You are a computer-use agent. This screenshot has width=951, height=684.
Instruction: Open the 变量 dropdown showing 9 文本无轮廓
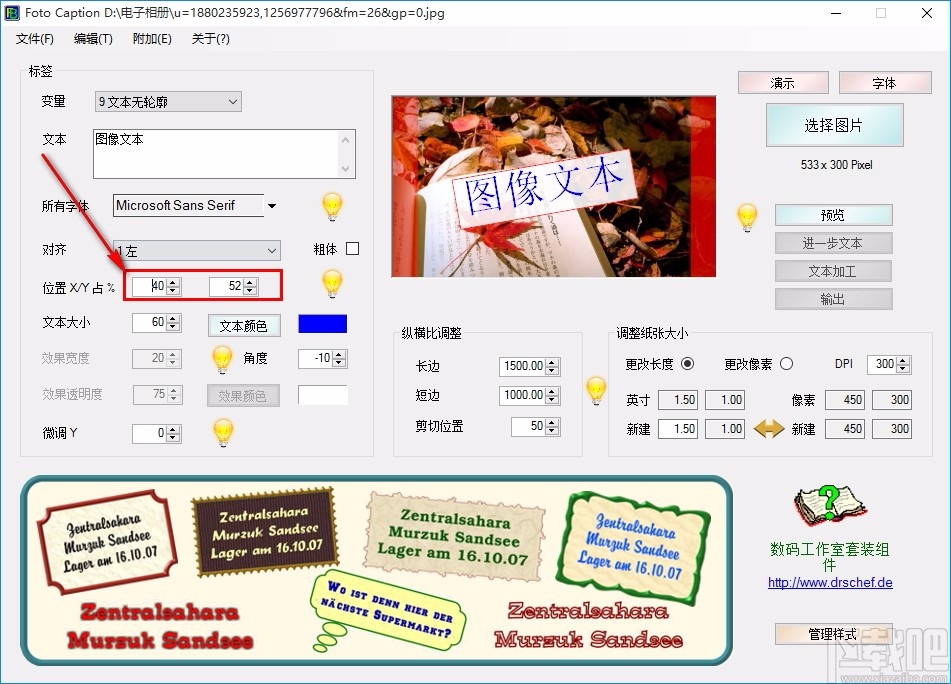(168, 102)
